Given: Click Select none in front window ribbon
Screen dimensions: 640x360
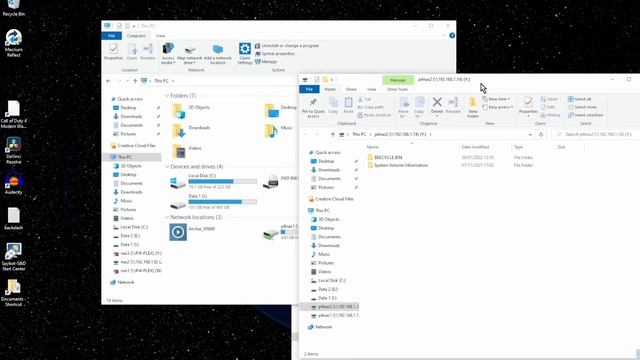Looking at the screenshot, I should pyautogui.click(x=582, y=107).
